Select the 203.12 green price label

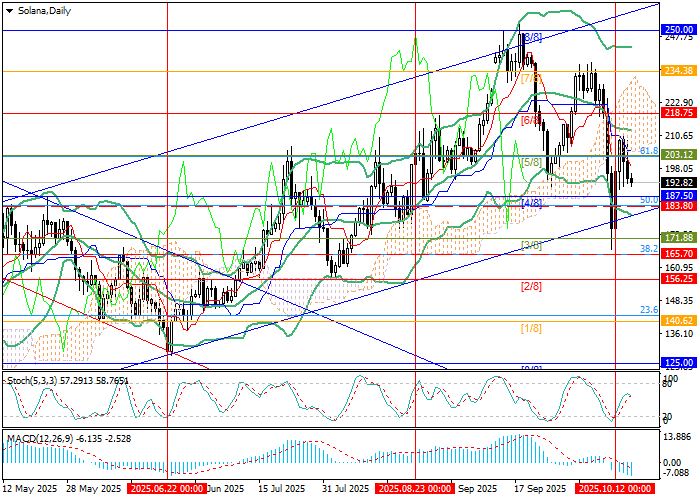tap(679, 154)
